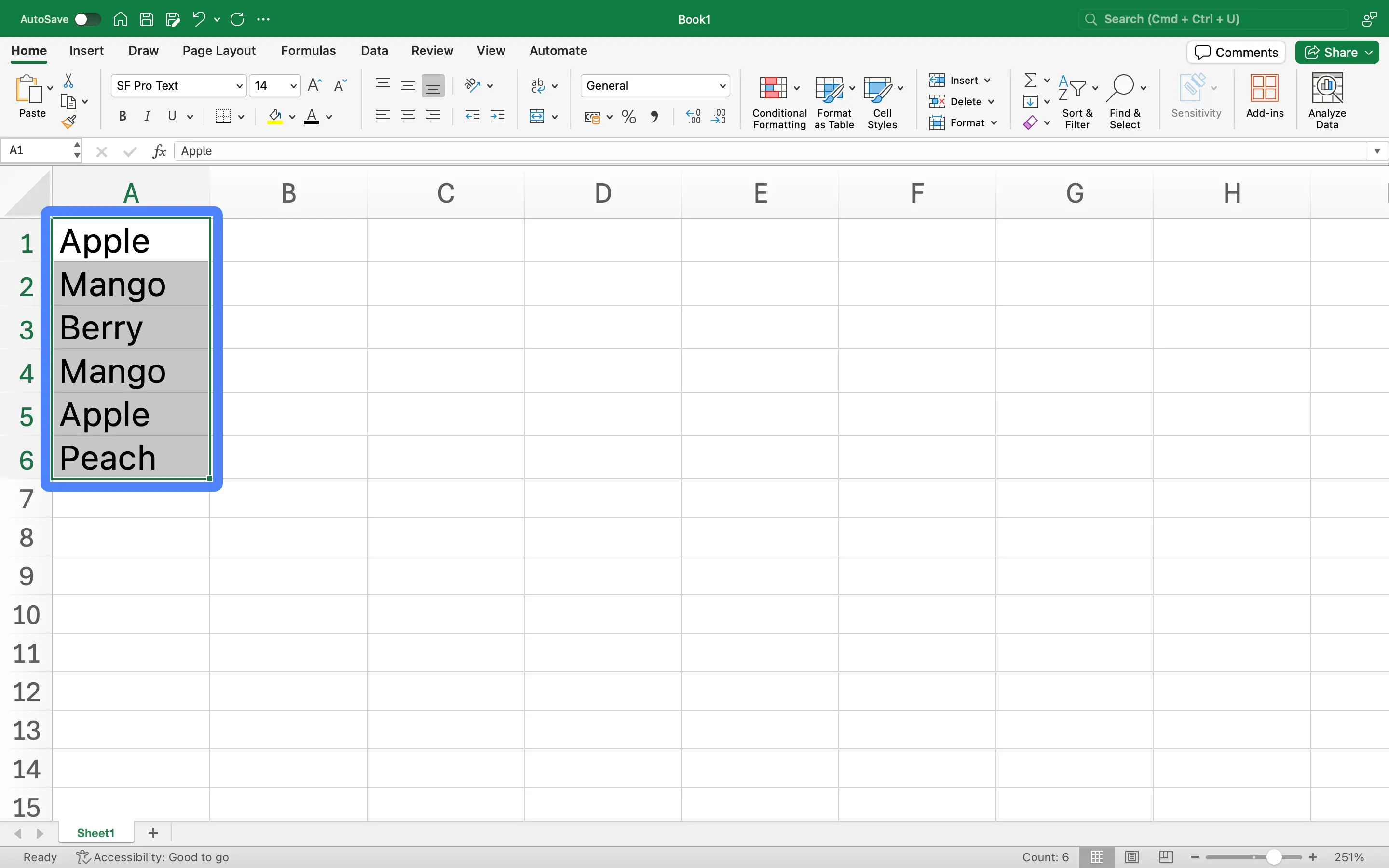
Task: Apply the black font color
Action: tap(312, 117)
